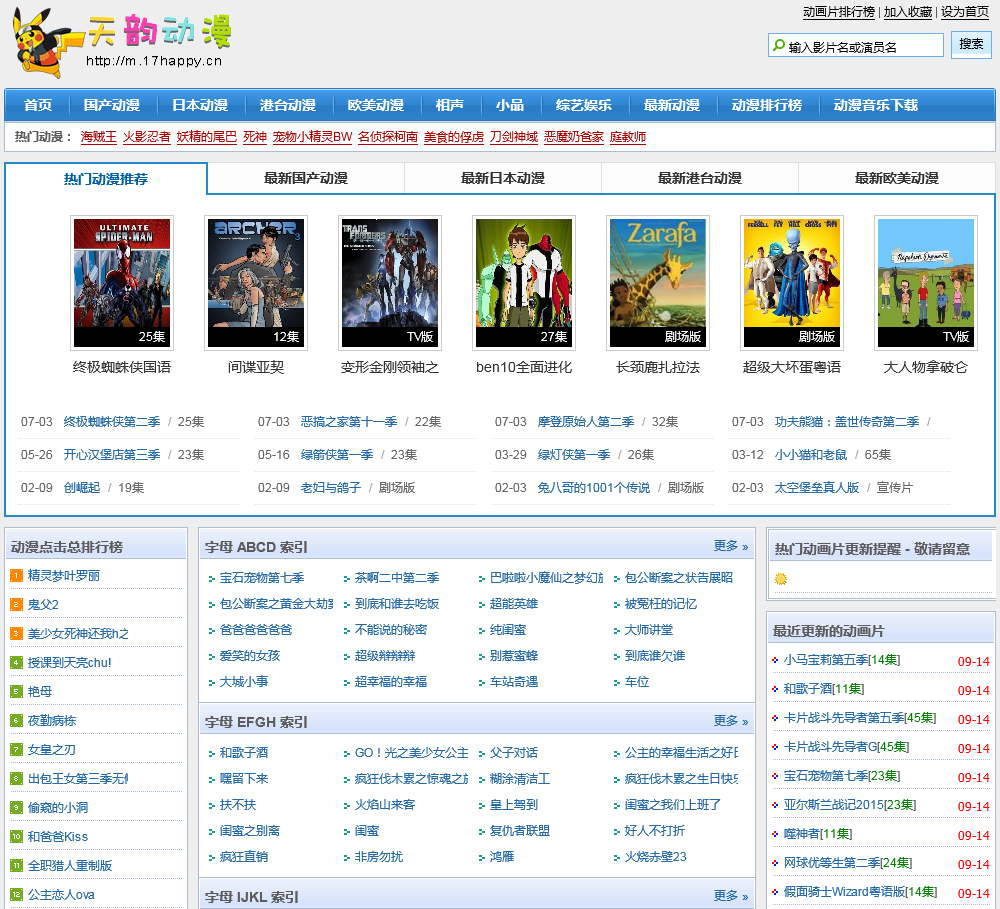Image resolution: width=1000 pixels, height=909 pixels.
Task: Open the 恶搞之家第十一季 list link
Action: 349,422
